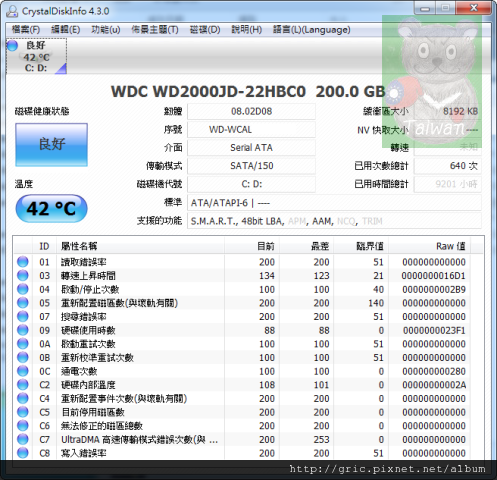Click the 最差 column header
The width and height of the screenshot is (497, 480).
point(306,246)
